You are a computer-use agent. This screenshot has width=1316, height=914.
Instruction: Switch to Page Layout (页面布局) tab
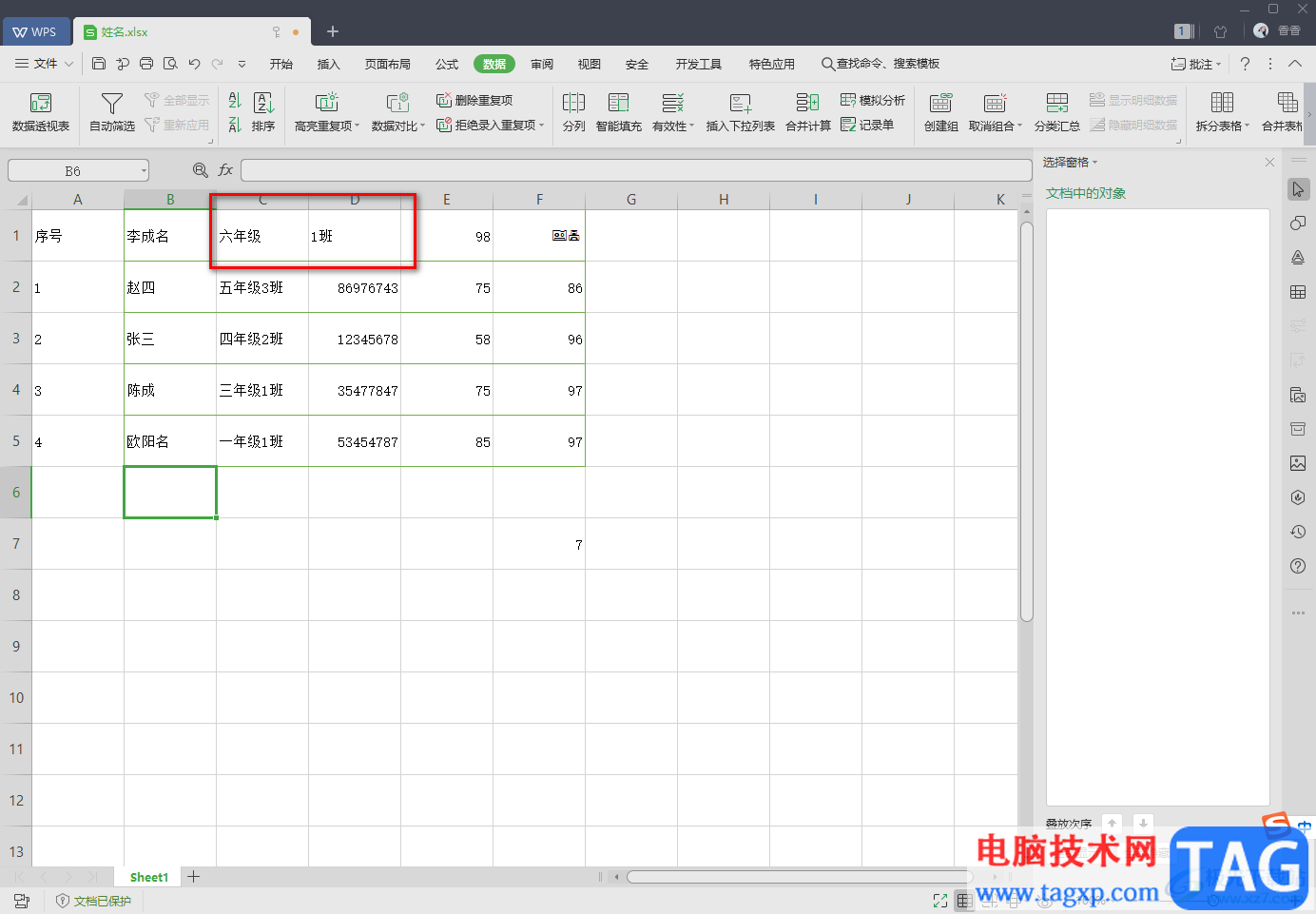388,64
